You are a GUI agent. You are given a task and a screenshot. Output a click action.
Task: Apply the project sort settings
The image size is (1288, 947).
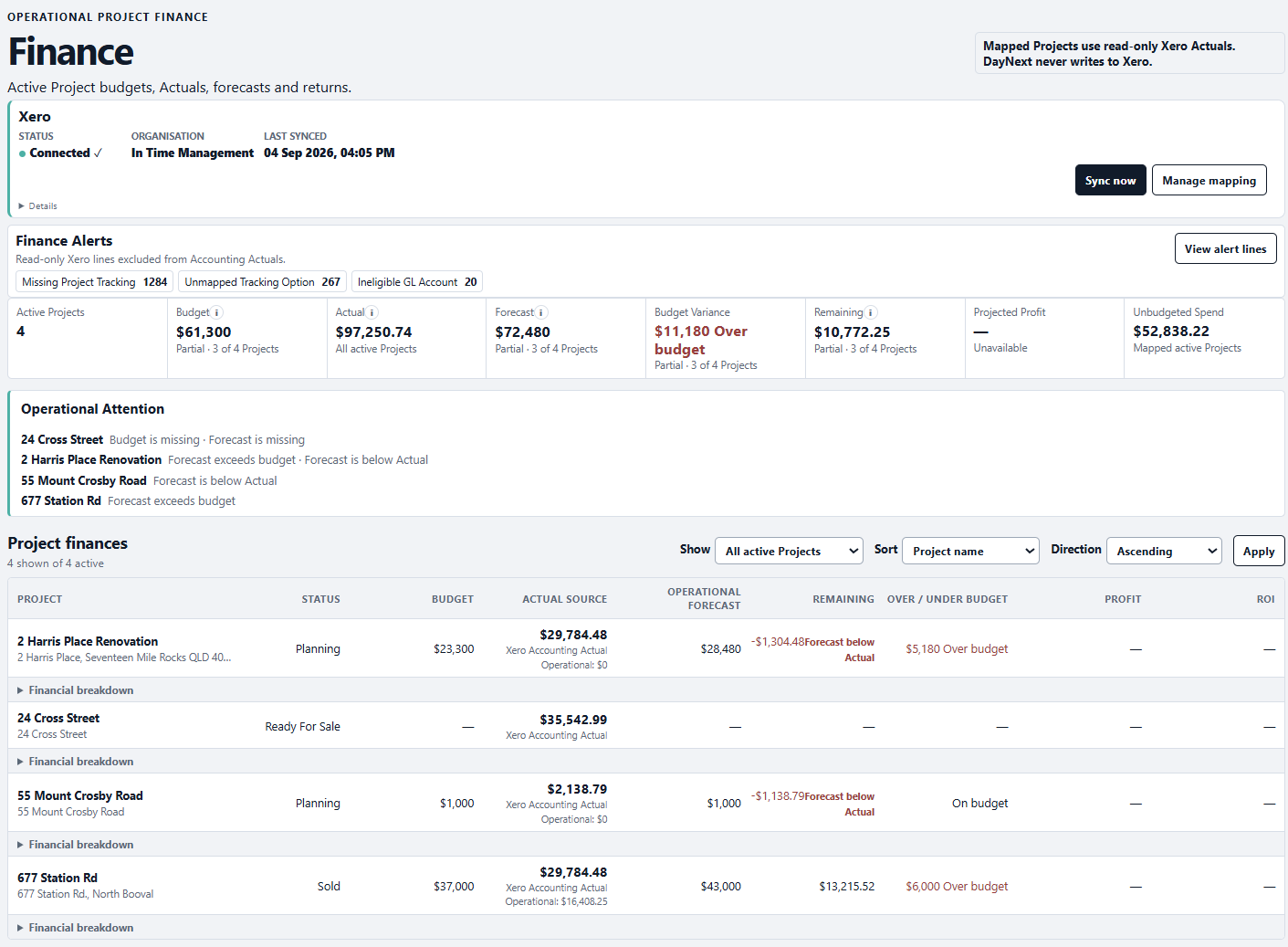(x=1258, y=551)
